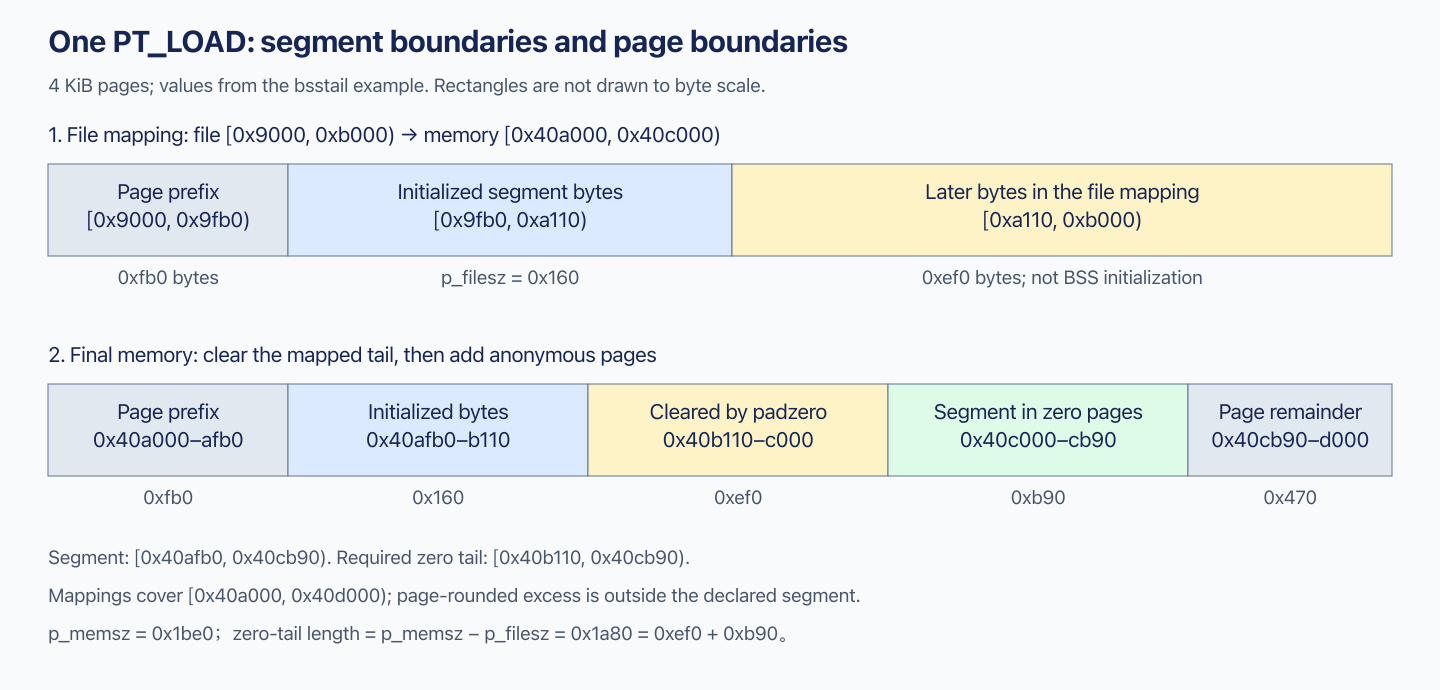
Task: Select the 'Initialized bytes 0x40afb0–b110' box
Action: click(x=438, y=430)
